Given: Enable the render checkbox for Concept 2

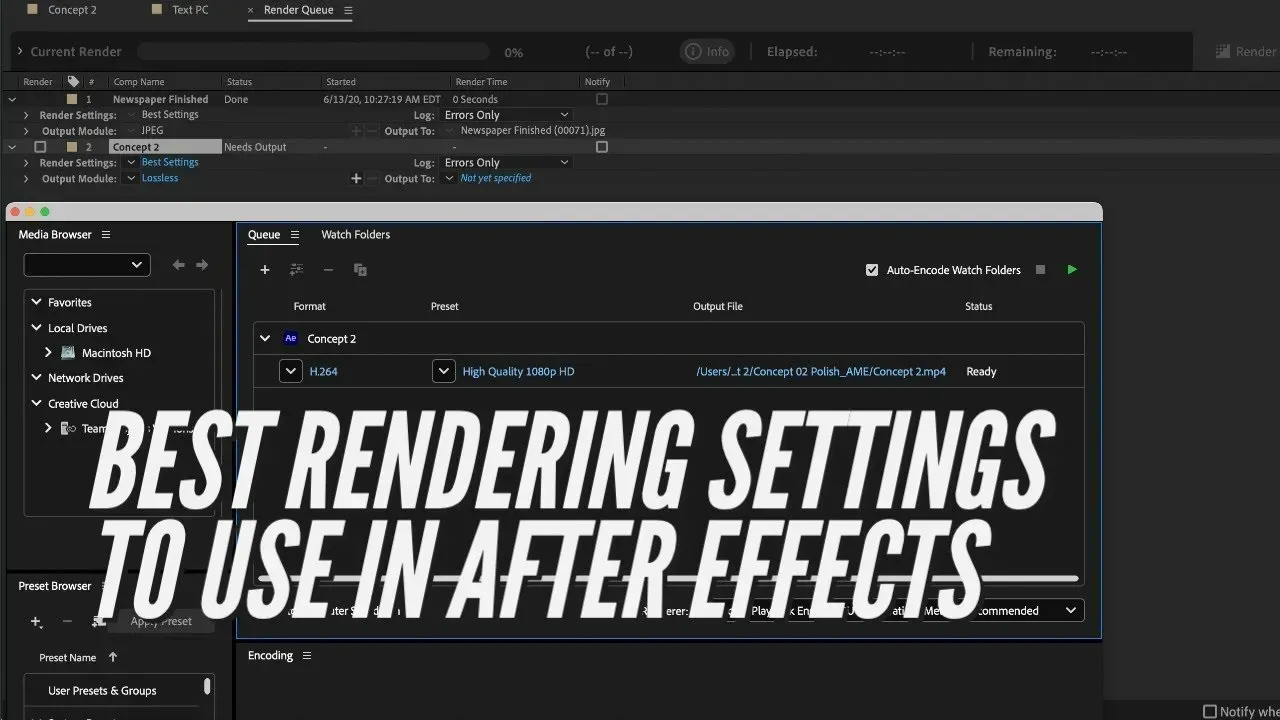Looking at the screenshot, I should 40,146.
